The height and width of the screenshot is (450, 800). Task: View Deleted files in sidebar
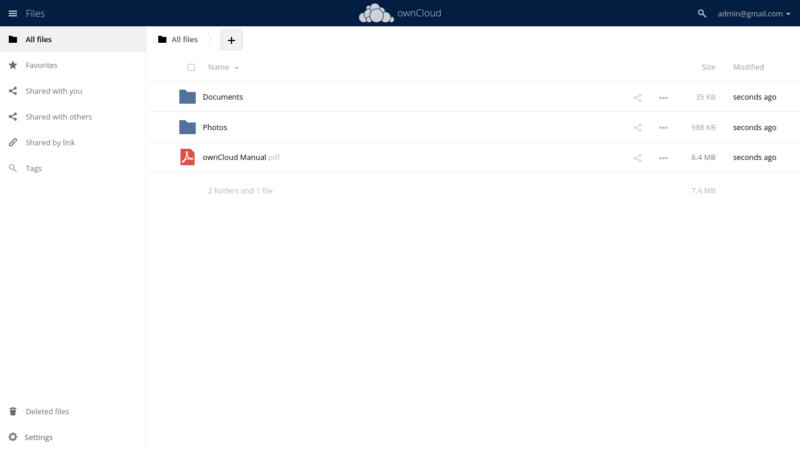[x=47, y=411]
